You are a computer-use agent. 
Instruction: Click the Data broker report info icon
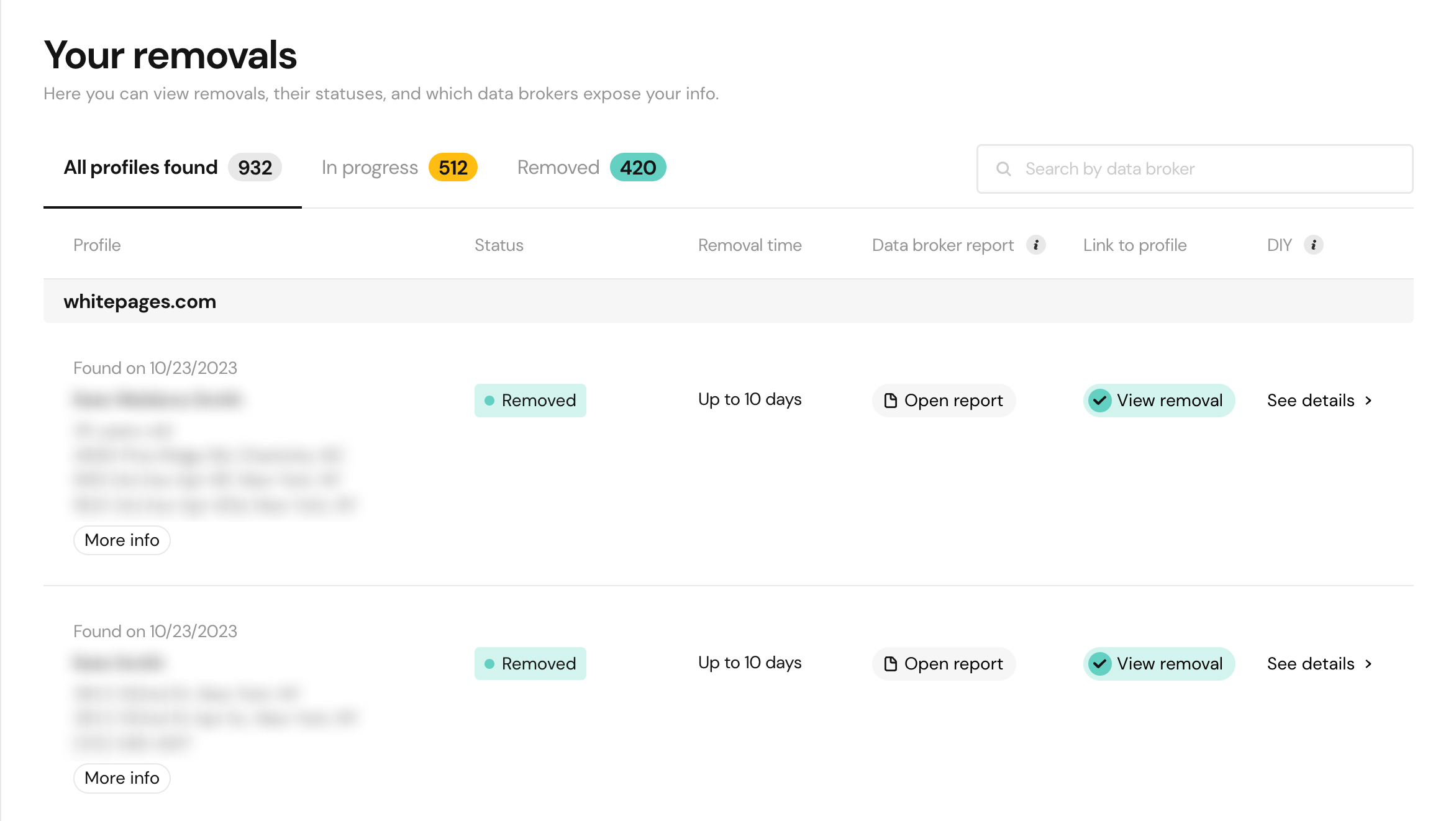(x=1035, y=245)
